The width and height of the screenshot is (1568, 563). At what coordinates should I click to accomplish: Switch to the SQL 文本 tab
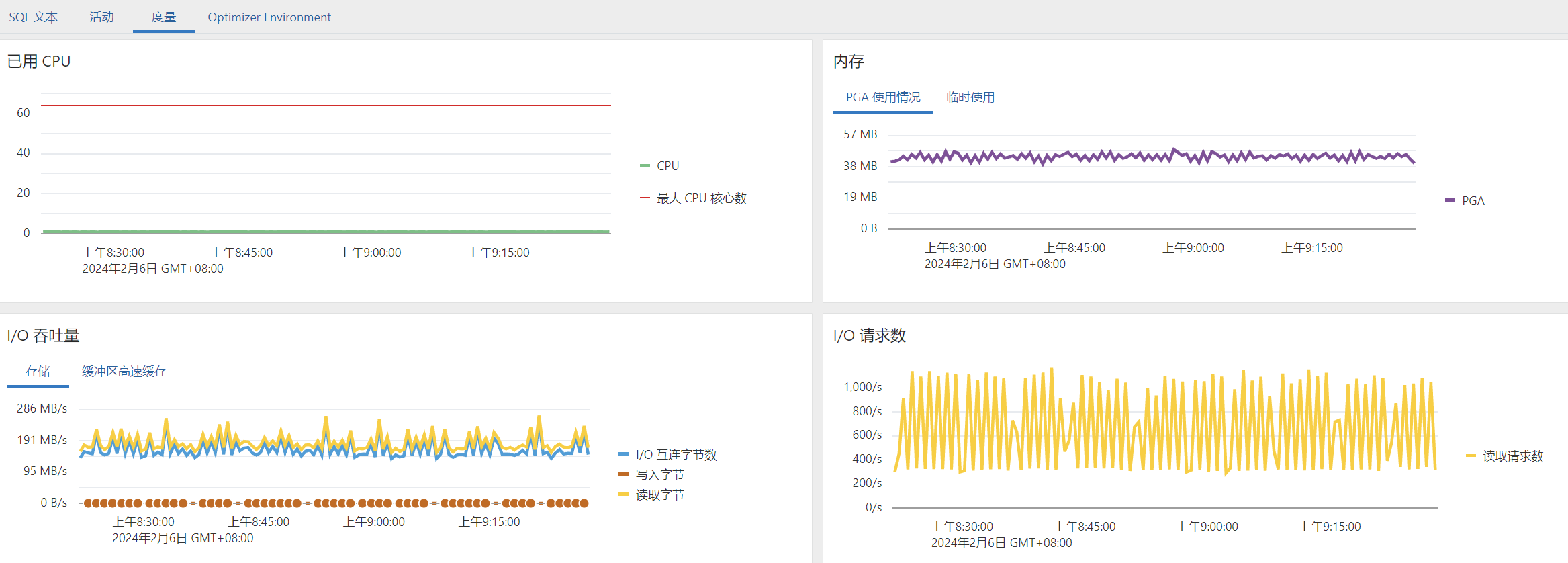tap(33, 17)
